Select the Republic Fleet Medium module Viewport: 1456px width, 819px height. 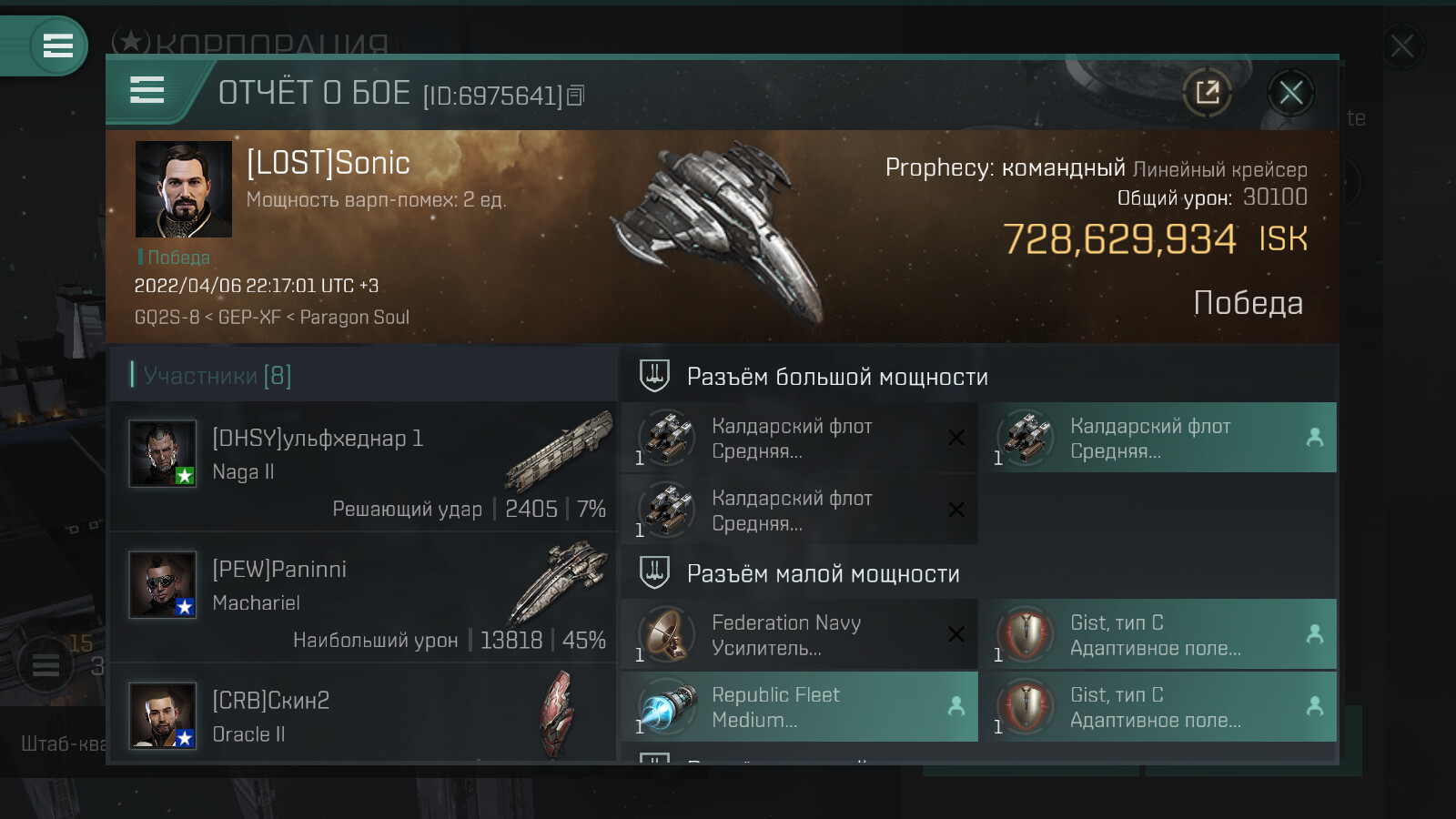[800, 707]
